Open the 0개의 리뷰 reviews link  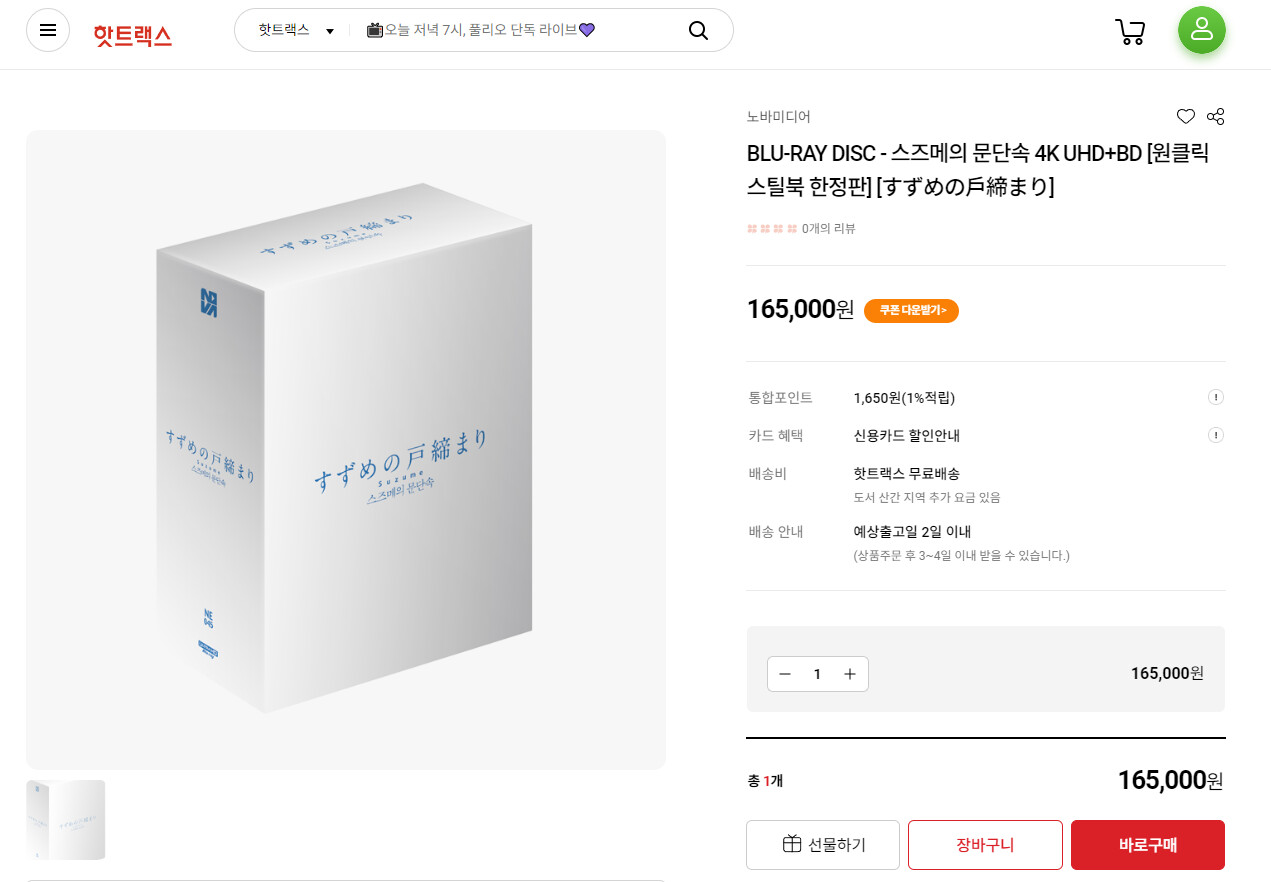[828, 229]
